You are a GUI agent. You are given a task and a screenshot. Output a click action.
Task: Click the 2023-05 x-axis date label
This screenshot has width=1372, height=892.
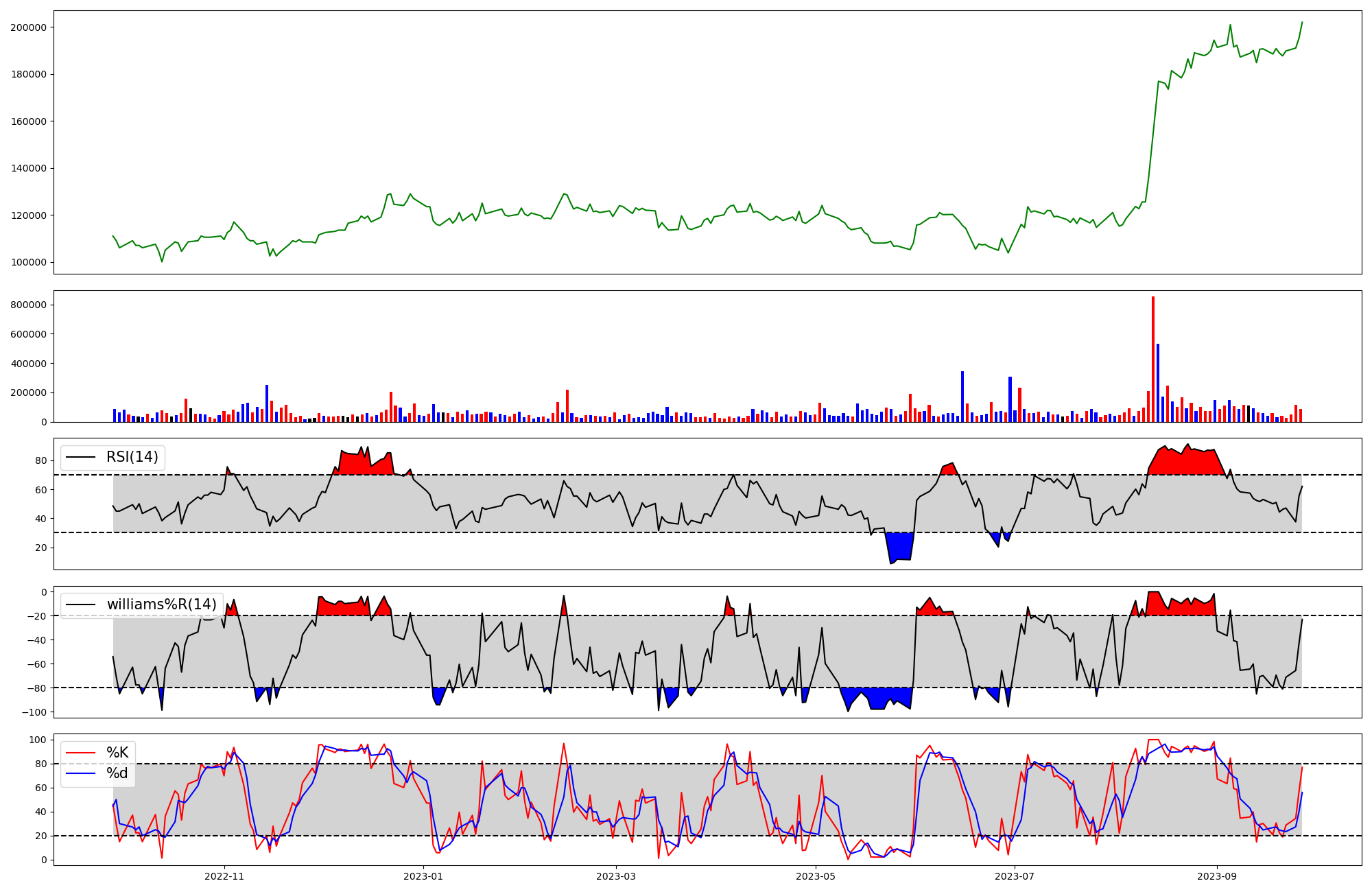(x=816, y=876)
